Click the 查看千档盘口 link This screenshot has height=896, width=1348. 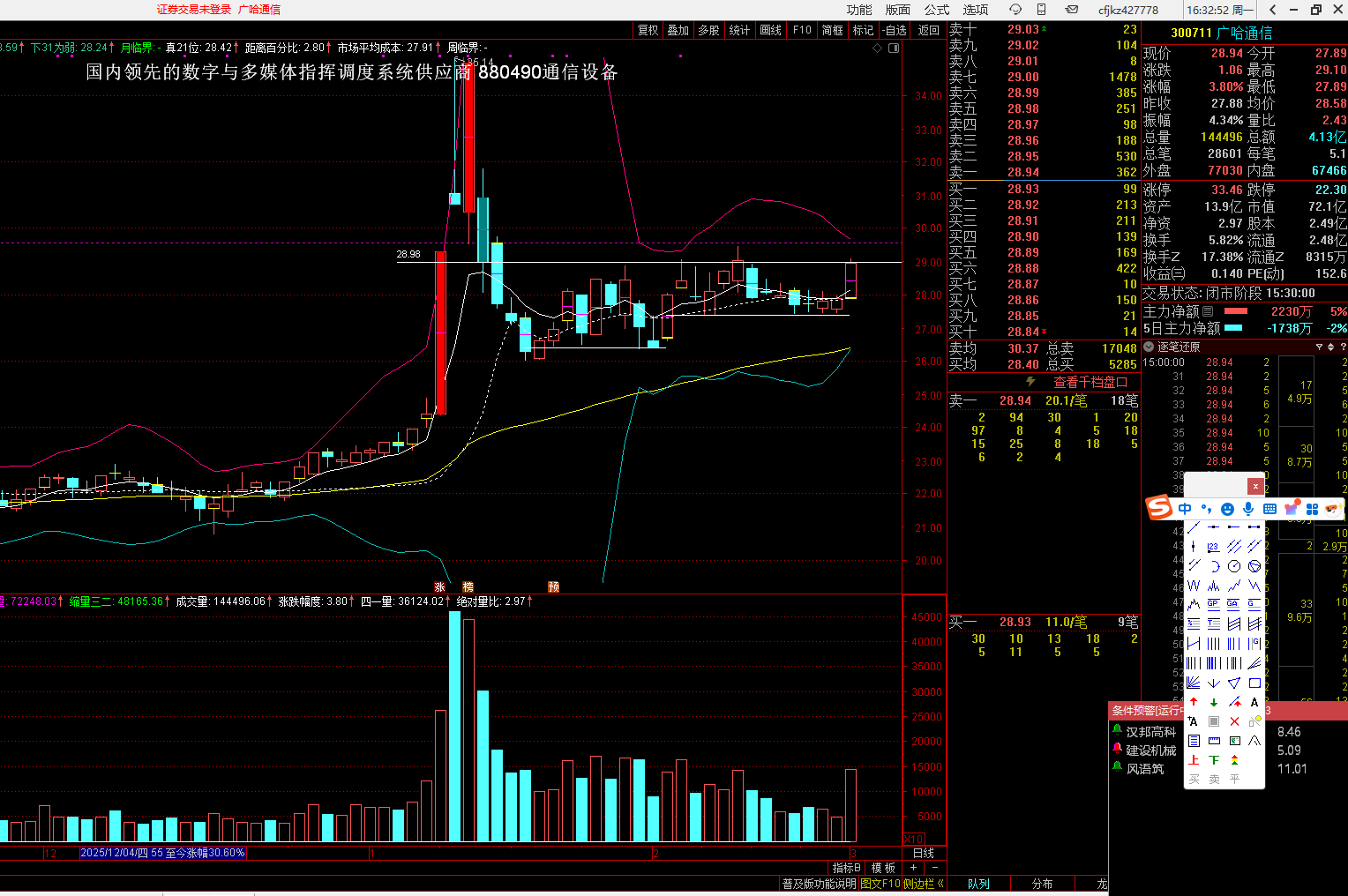[1090, 382]
